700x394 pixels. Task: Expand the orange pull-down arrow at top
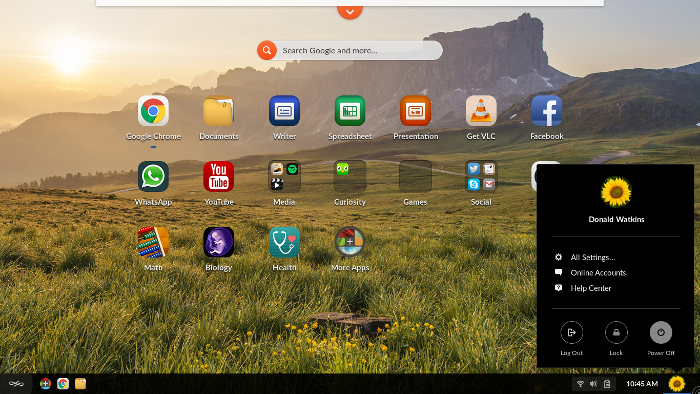point(350,12)
